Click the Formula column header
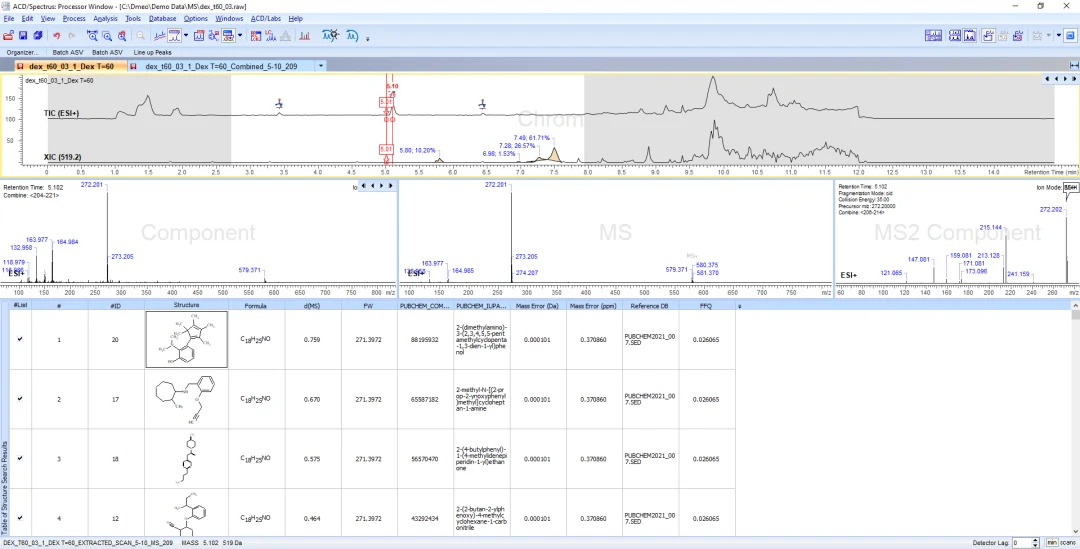The height and width of the screenshot is (549, 1080). 256,305
